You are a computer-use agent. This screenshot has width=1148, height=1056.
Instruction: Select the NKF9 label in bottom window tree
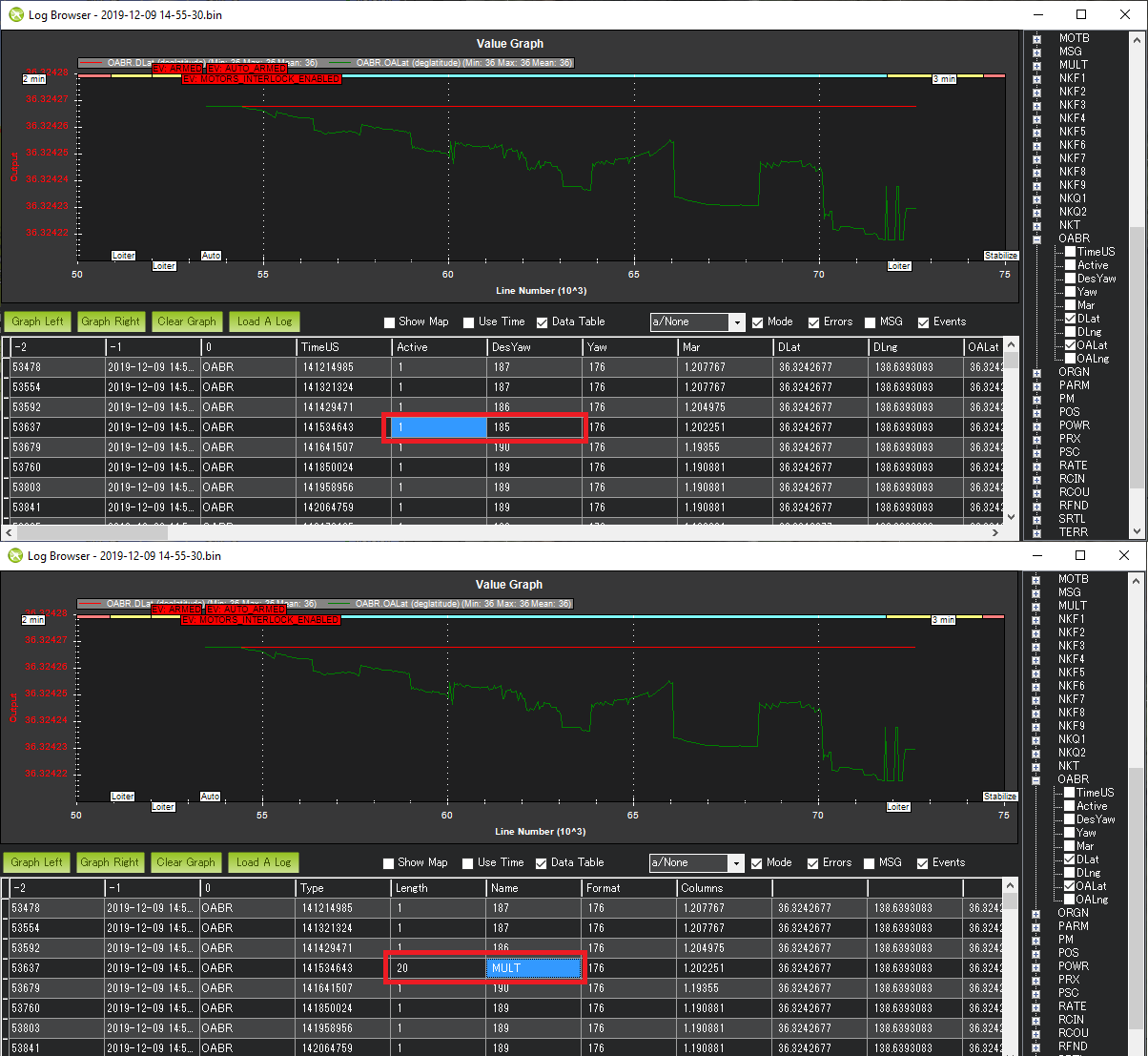[1072, 726]
